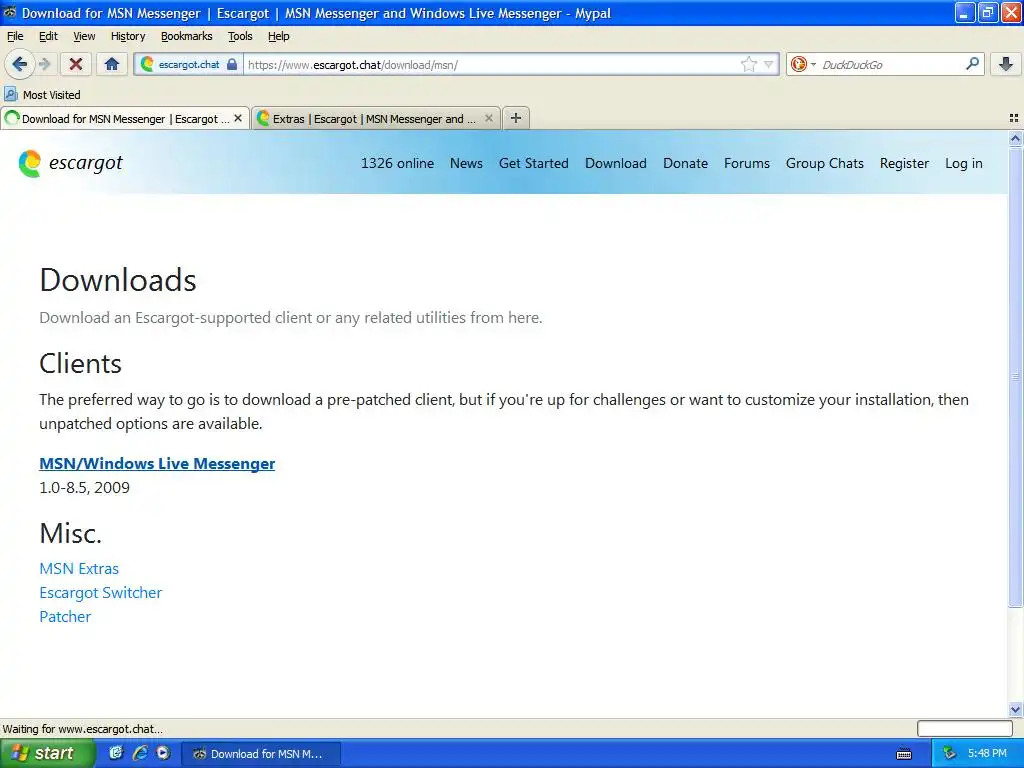Open the View menu

(x=84, y=36)
